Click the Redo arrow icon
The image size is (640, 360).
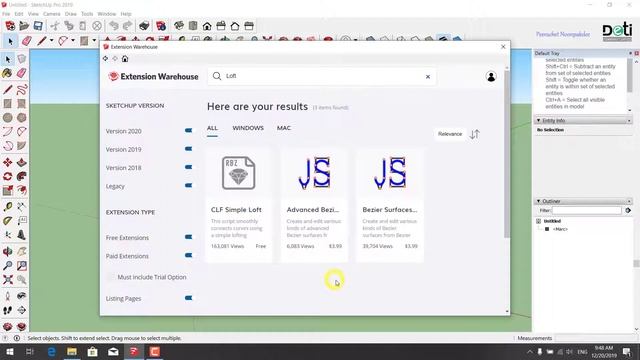128,26
